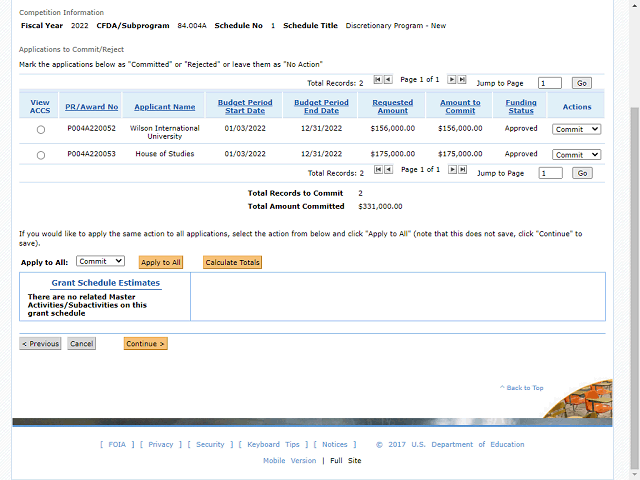This screenshot has height=480, width=640.
Task: Go to next page in top pagination
Action: coord(451,80)
